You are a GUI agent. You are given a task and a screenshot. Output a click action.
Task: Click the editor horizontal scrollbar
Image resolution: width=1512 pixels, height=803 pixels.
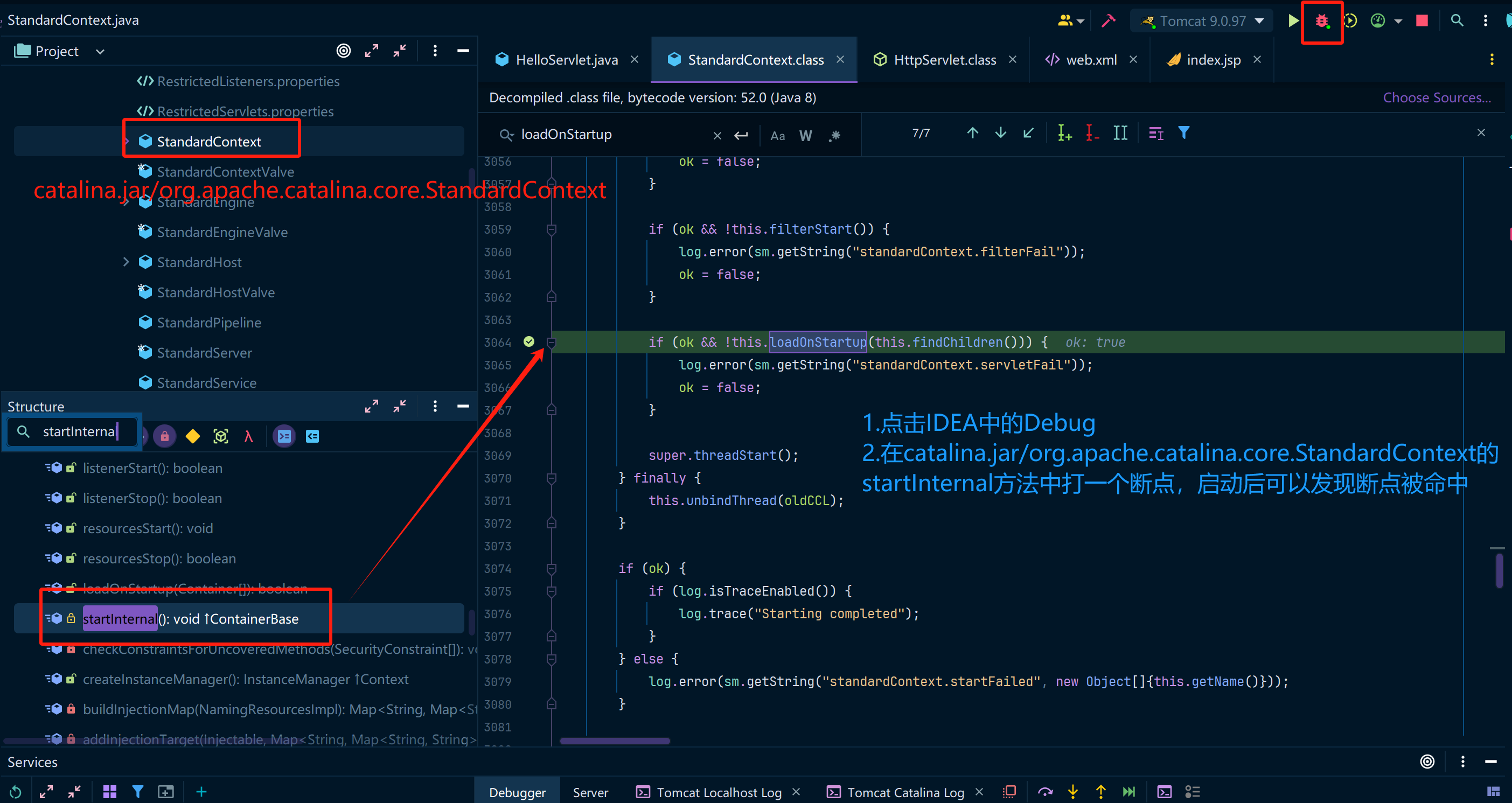click(x=615, y=741)
